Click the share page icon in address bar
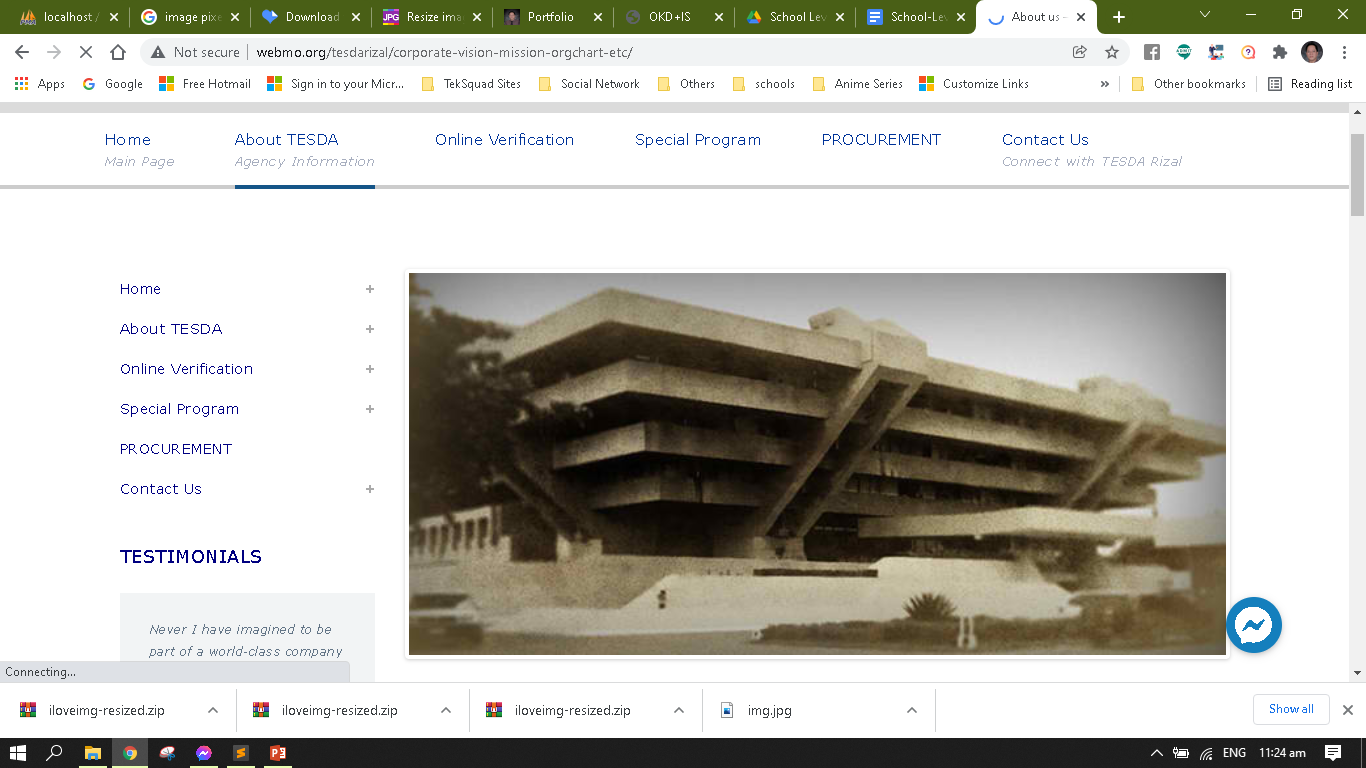Screen dimensions: 1366x768 click(1080, 52)
